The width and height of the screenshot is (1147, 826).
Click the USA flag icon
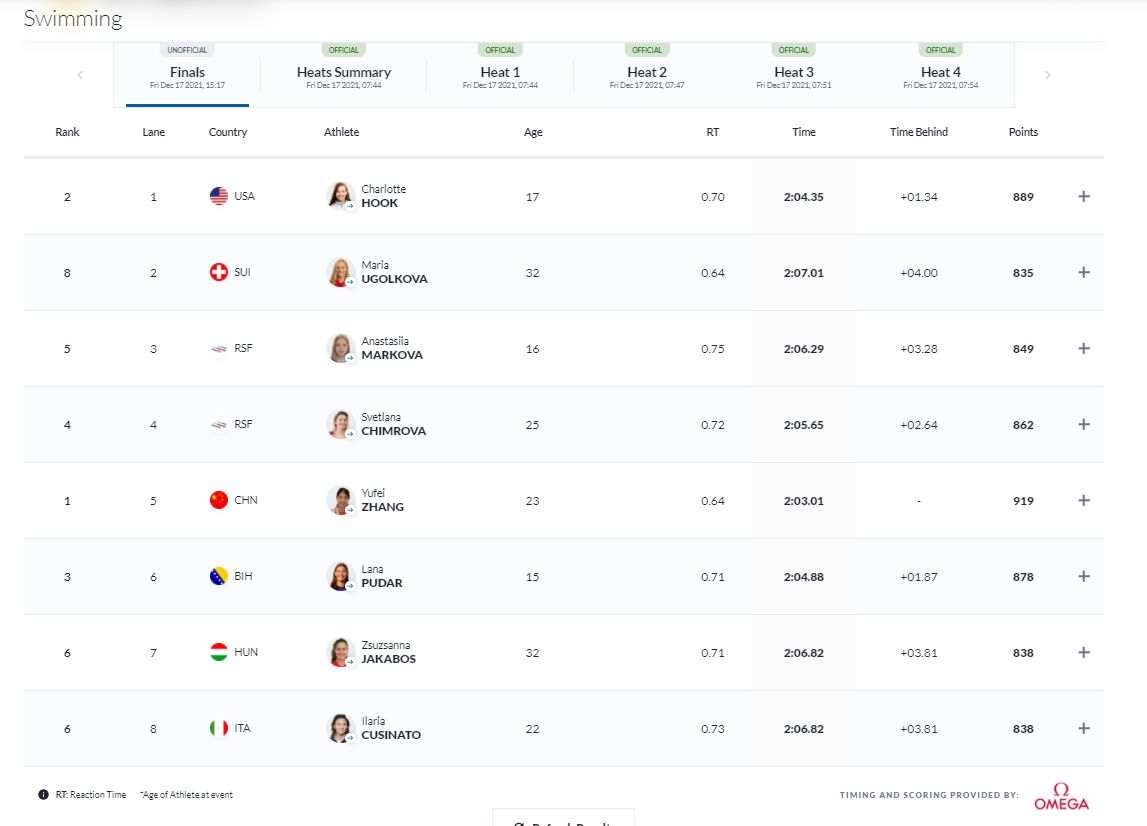[x=219, y=196]
